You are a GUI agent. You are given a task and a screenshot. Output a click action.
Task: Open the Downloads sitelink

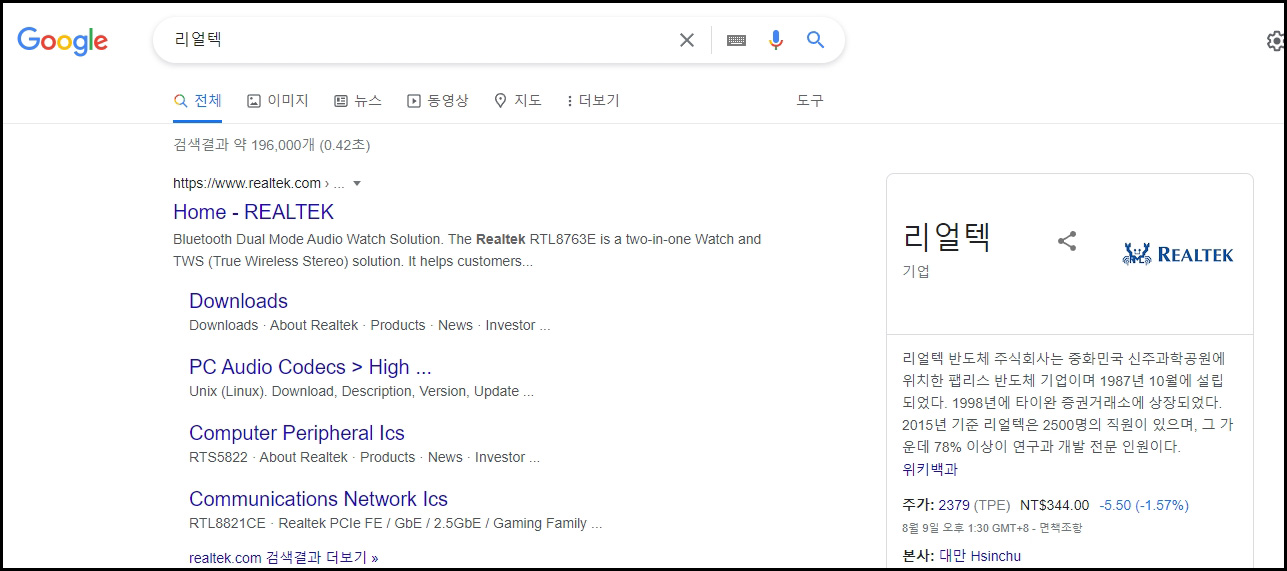pos(238,301)
